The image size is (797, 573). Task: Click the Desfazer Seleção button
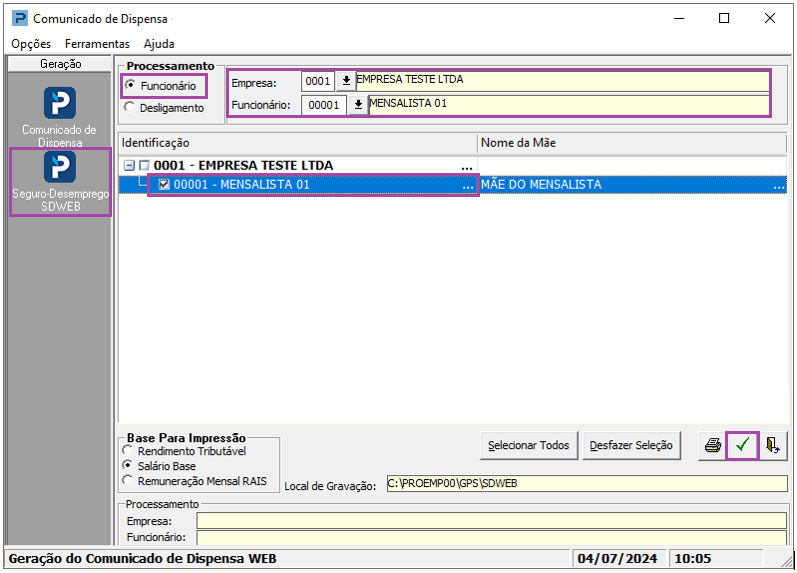tap(630, 445)
